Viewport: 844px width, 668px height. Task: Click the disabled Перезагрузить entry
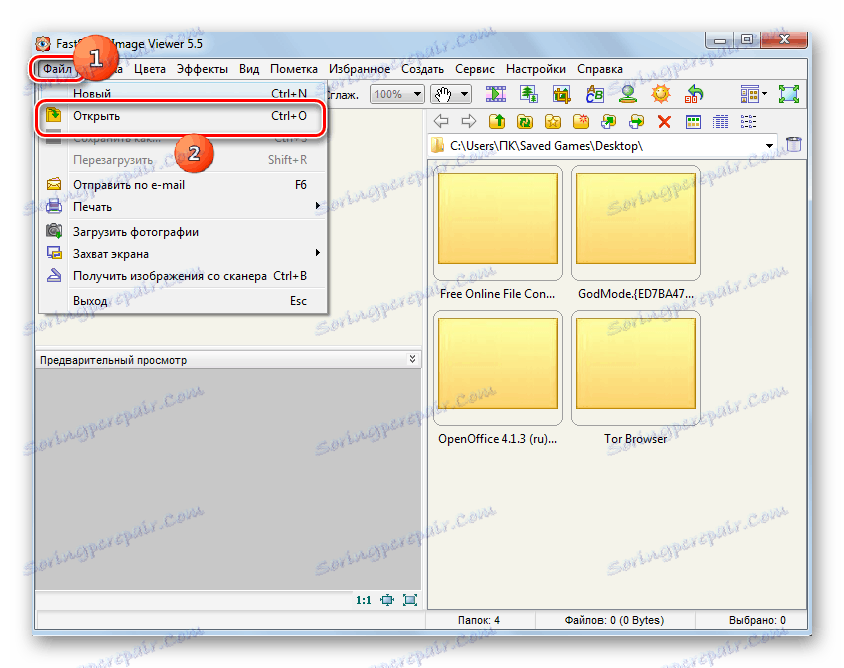point(183,160)
